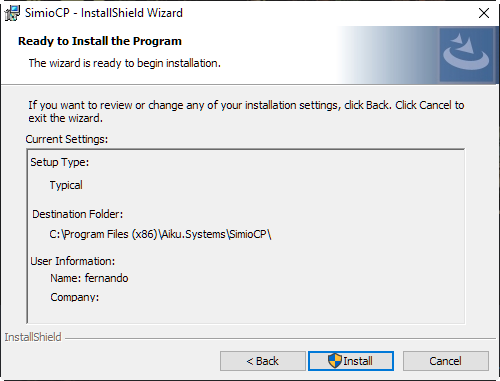The height and width of the screenshot is (381, 500).
Task: Click the Company field line
Action: (x=75, y=297)
